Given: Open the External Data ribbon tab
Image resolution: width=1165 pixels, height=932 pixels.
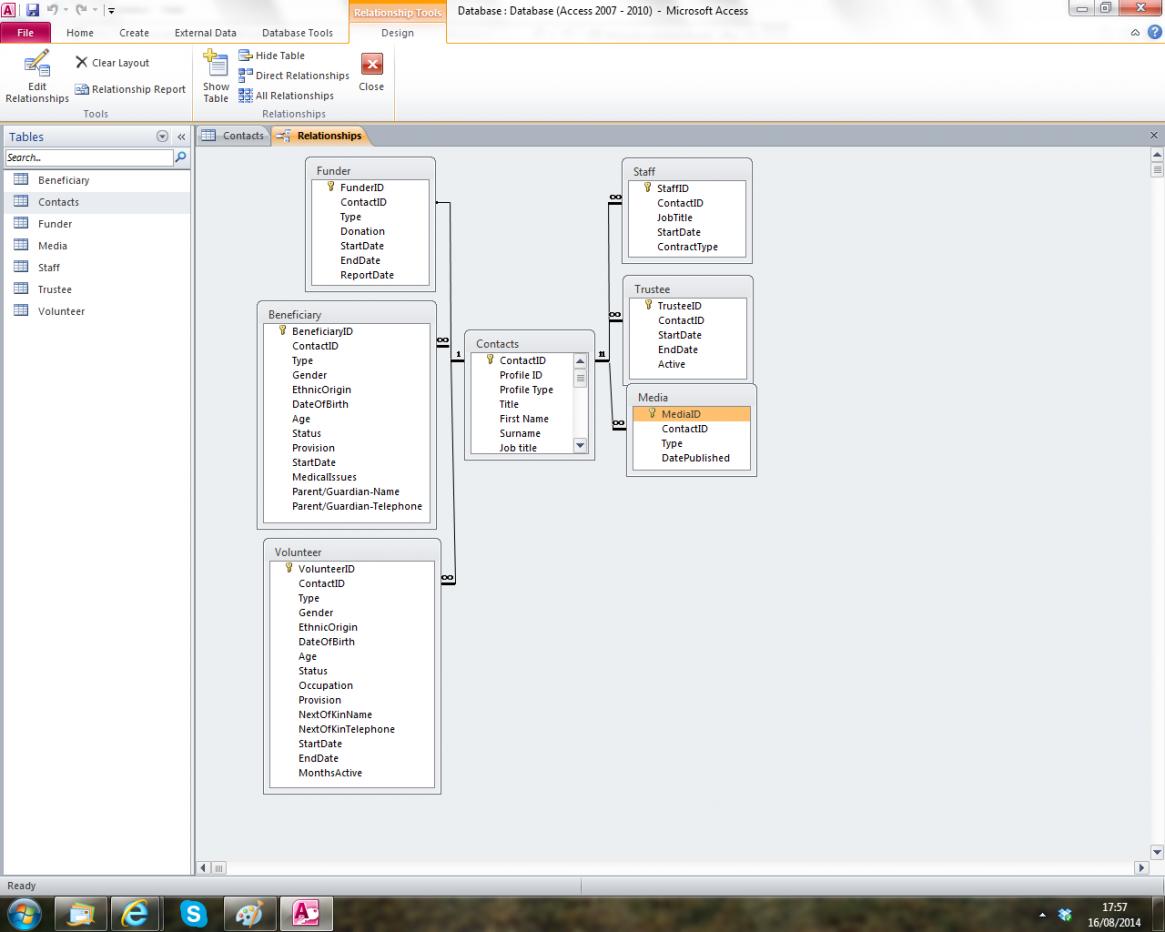Looking at the screenshot, I should click(205, 33).
